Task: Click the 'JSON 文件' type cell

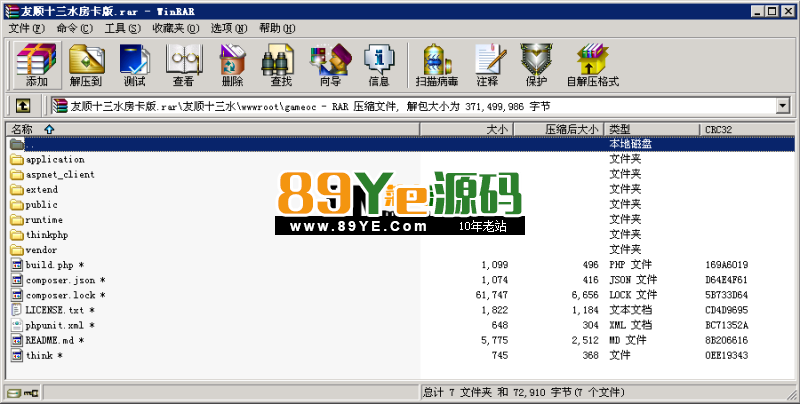Action: click(633, 280)
